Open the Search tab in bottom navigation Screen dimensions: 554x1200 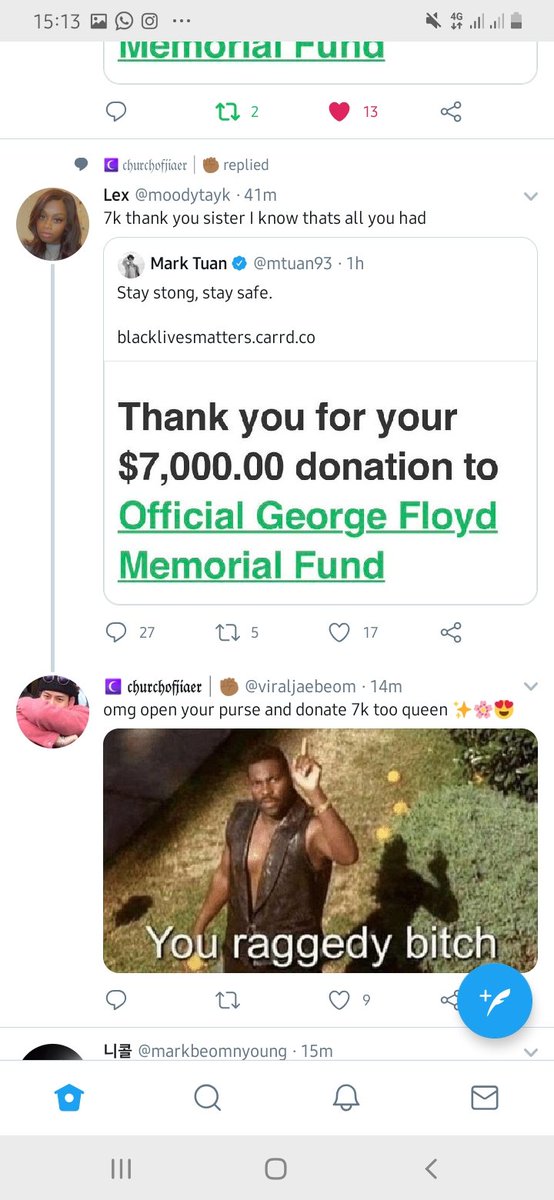click(207, 1098)
